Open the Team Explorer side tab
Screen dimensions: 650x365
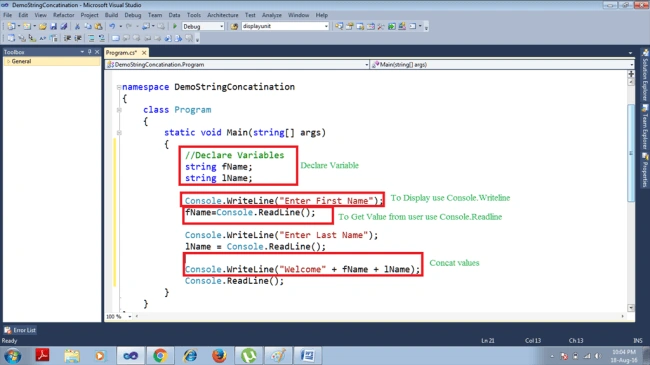(x=645, y=127)
